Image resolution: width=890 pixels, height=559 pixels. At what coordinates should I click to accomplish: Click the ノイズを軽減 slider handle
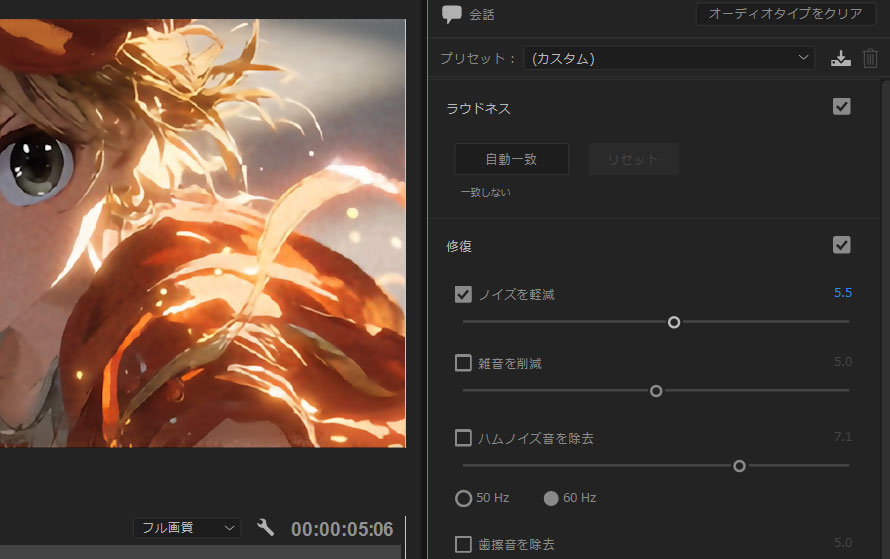tap(674, 322)
